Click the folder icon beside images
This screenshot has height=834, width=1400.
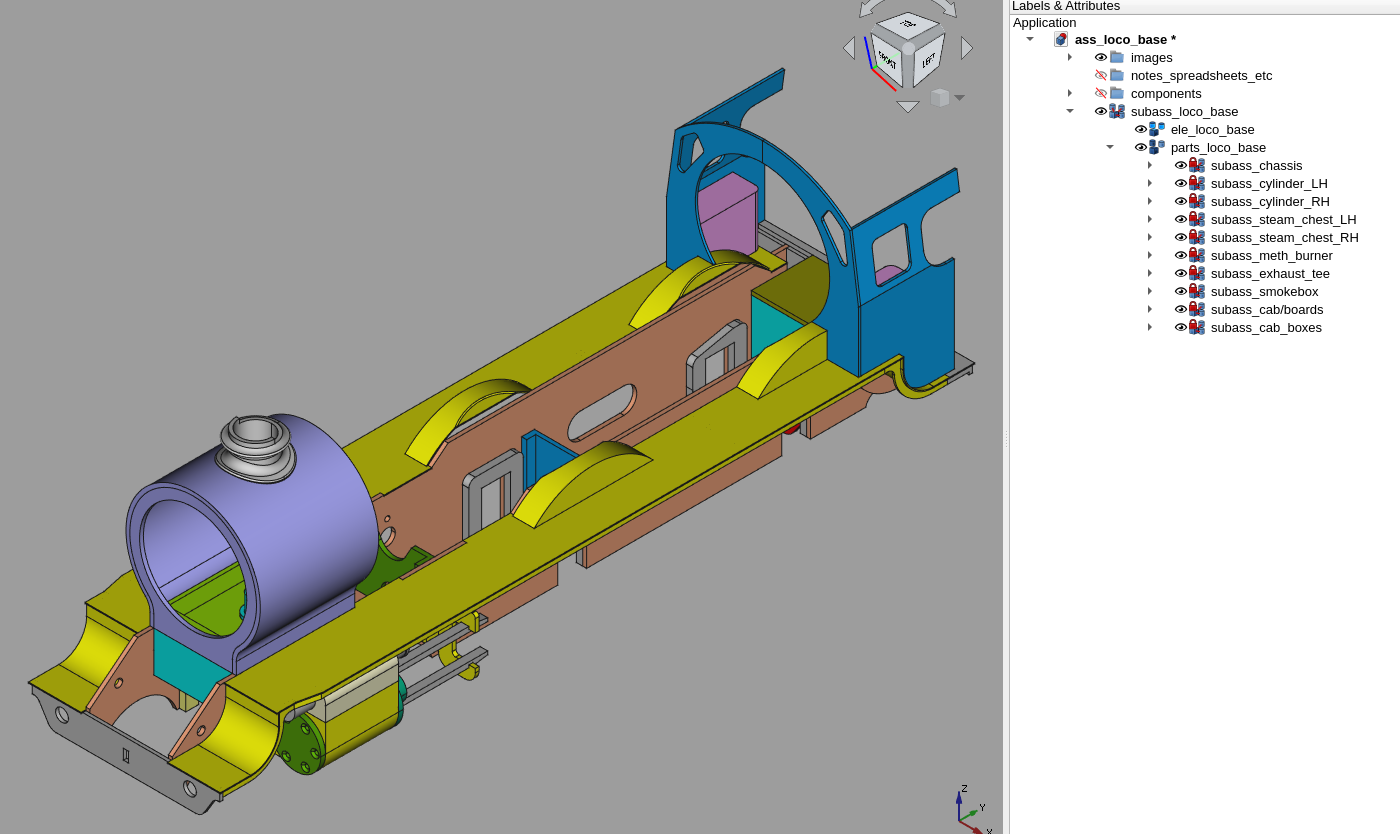(x=1116, y=57)
